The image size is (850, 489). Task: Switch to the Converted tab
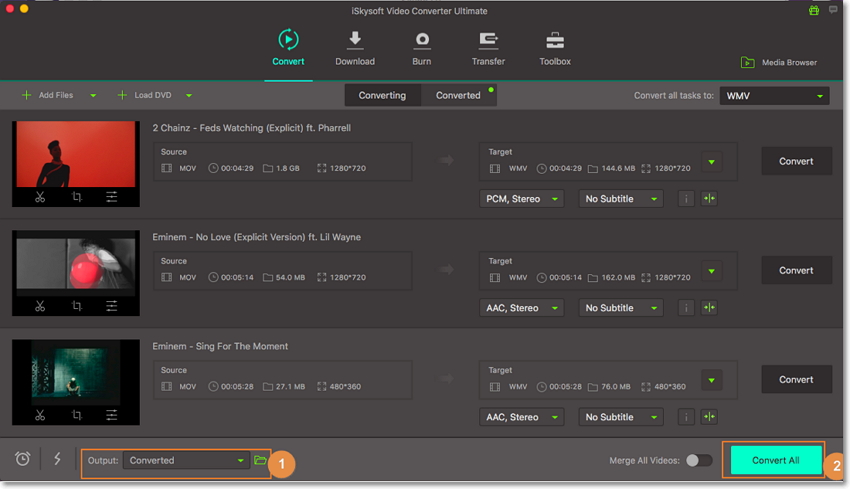click(x=458, y=95)
